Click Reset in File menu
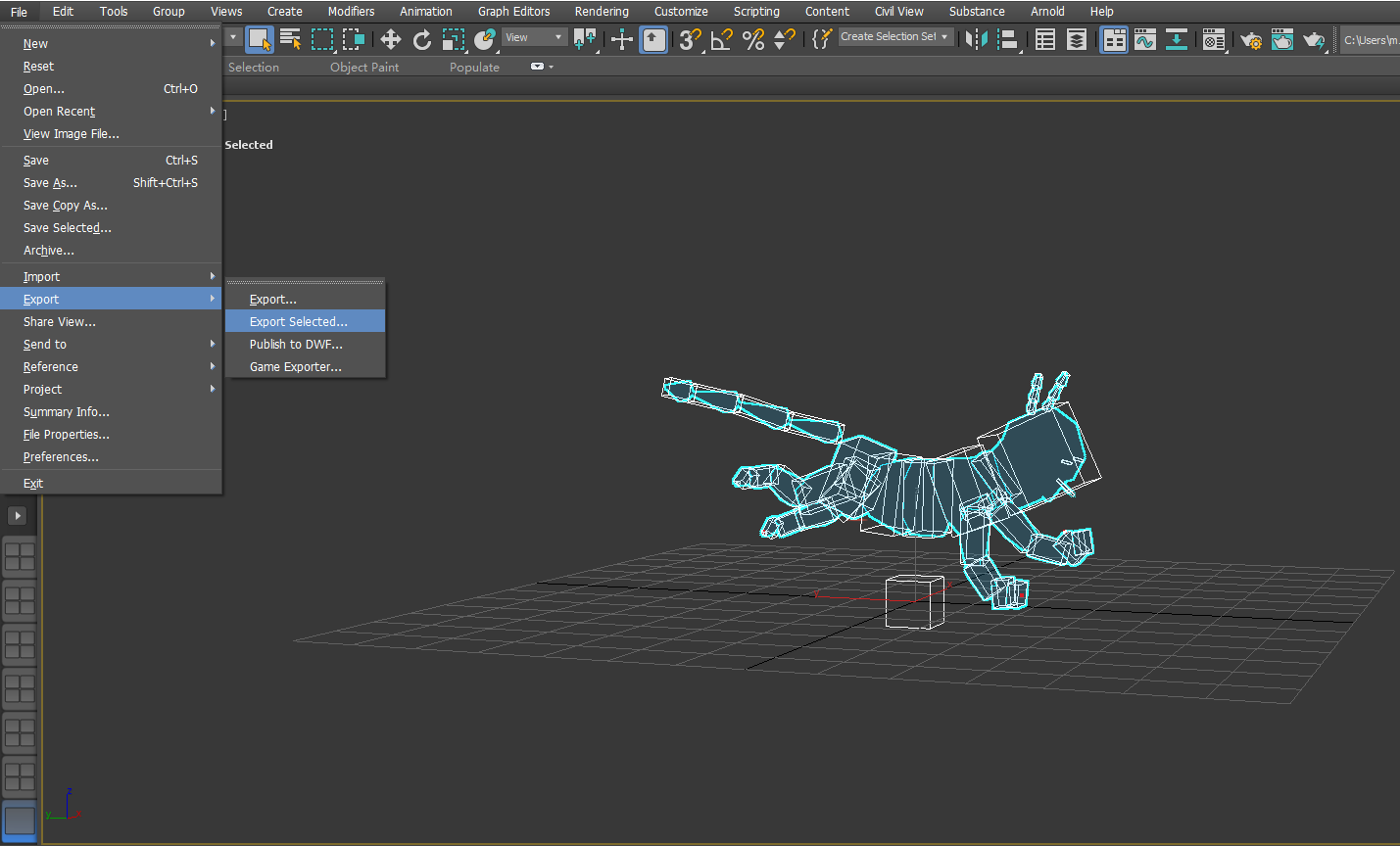1400x846 pixels. pos(111,66)
